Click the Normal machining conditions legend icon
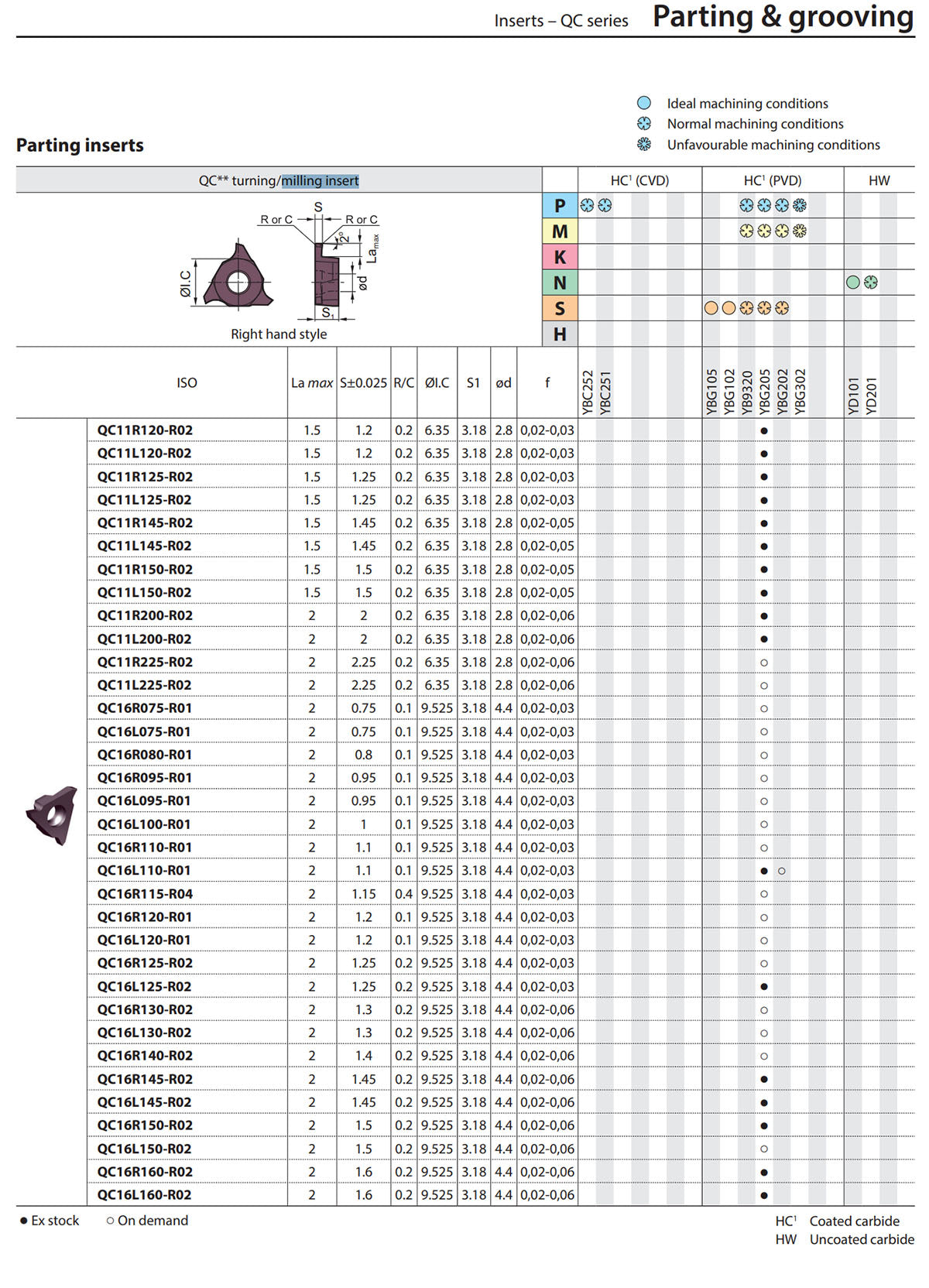This screenshot has height=1288, width=929. pyautogui.click(x=643, y=124)
